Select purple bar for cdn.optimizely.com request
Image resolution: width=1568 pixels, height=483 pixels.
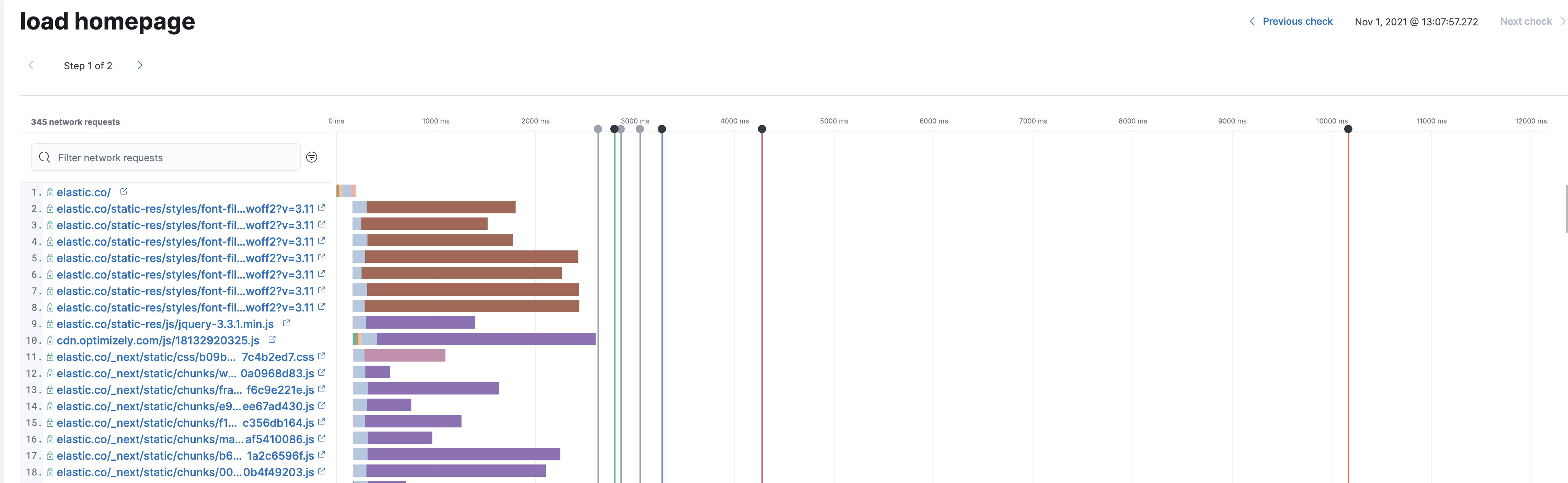click(486, 338)
